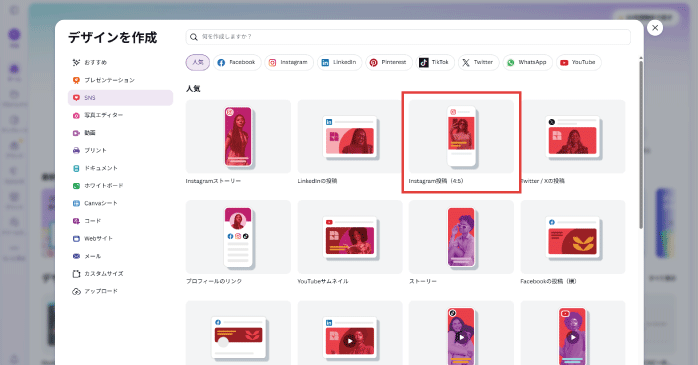Filter by YouTube chip

579,62
